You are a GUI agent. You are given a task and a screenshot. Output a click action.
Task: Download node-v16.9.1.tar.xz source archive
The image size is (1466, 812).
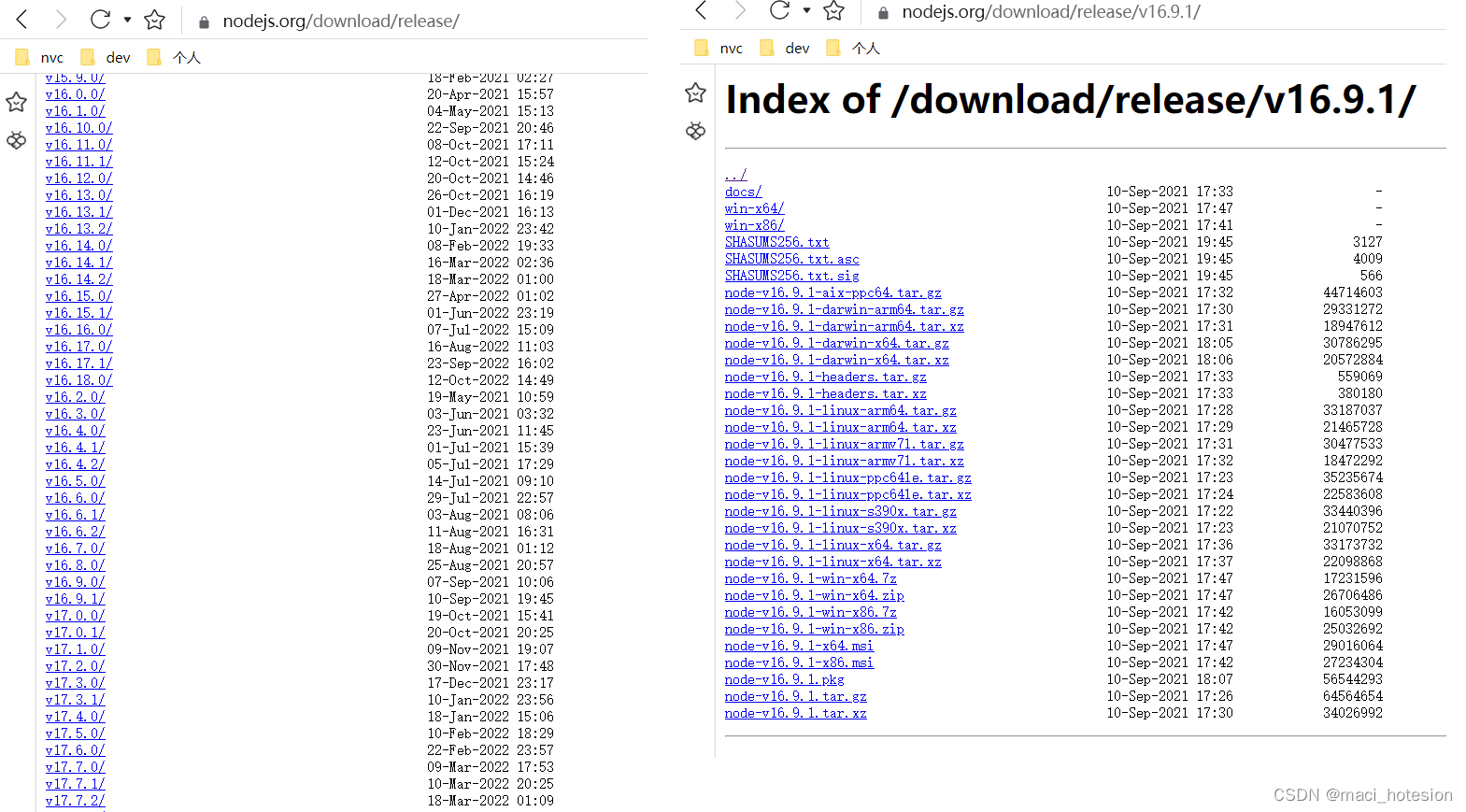click(795, 713)
